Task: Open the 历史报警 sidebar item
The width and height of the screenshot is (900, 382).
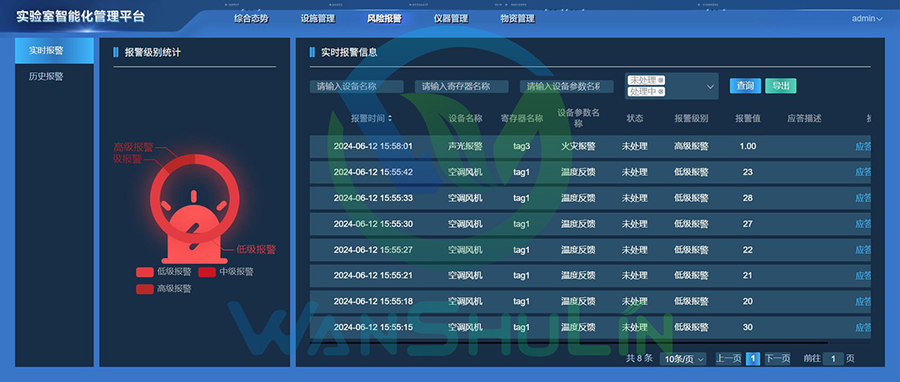Action: 46,76
